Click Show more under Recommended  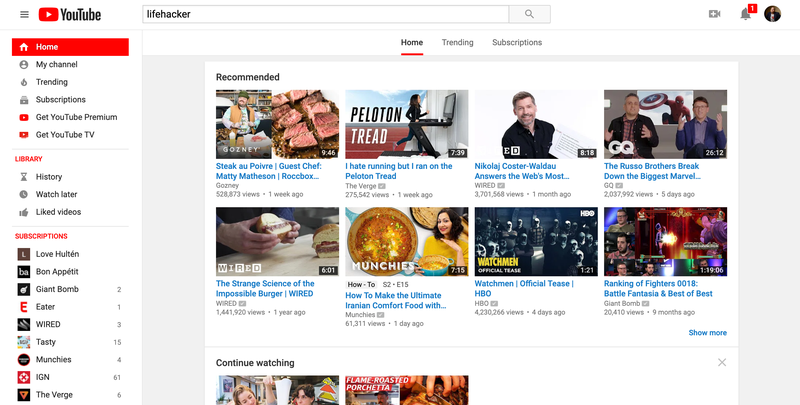point(708,333)
